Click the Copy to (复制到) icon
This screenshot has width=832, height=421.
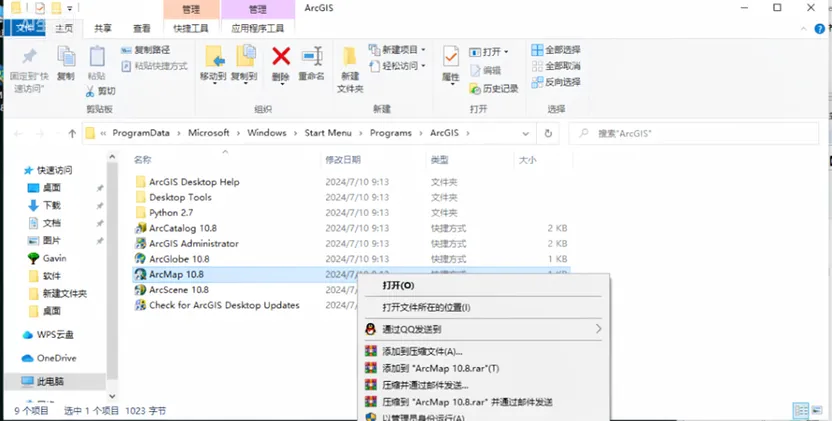pyautogui.click(x=245, y=57)
